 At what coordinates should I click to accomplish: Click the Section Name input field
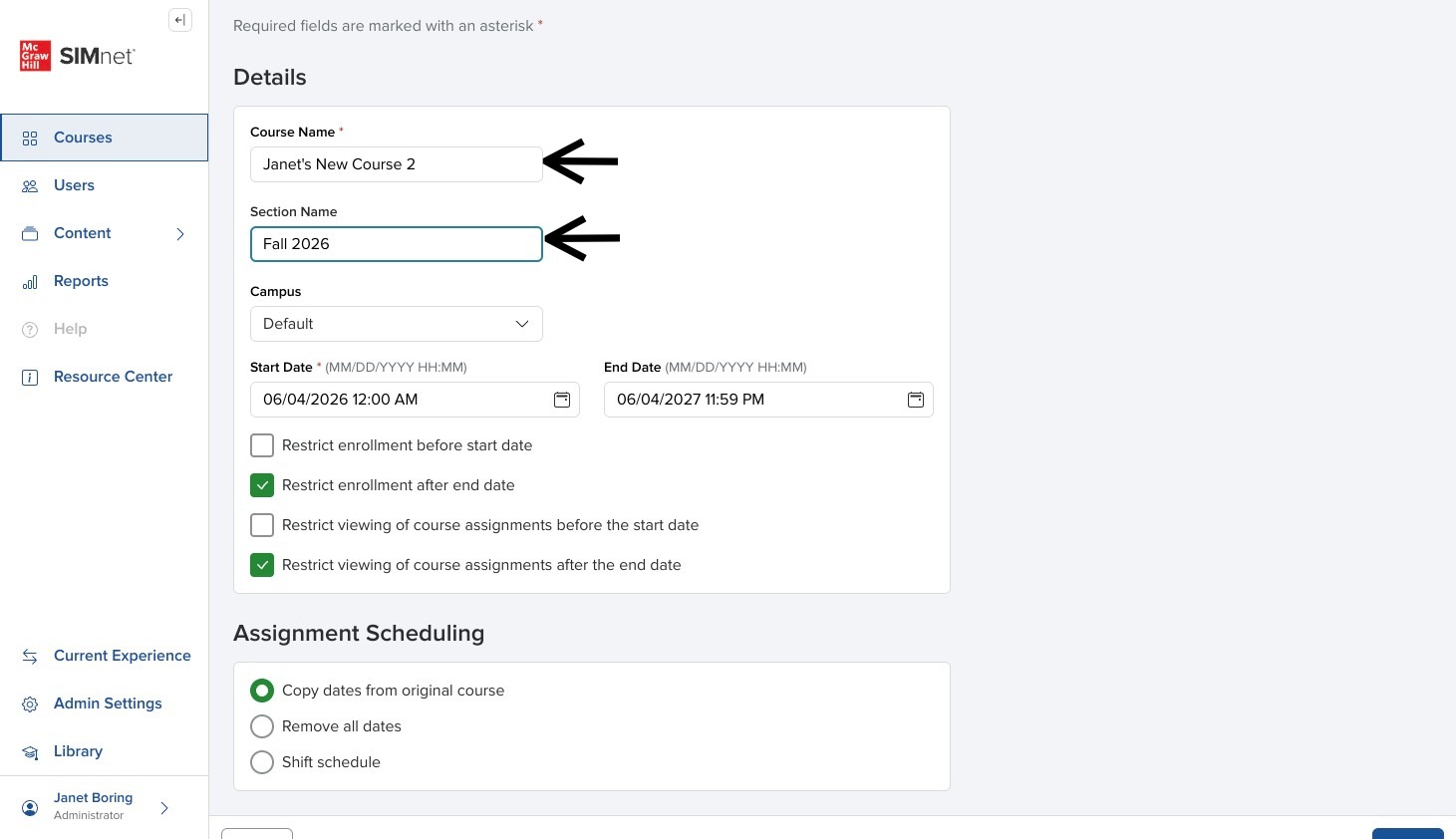click(397, 244)
